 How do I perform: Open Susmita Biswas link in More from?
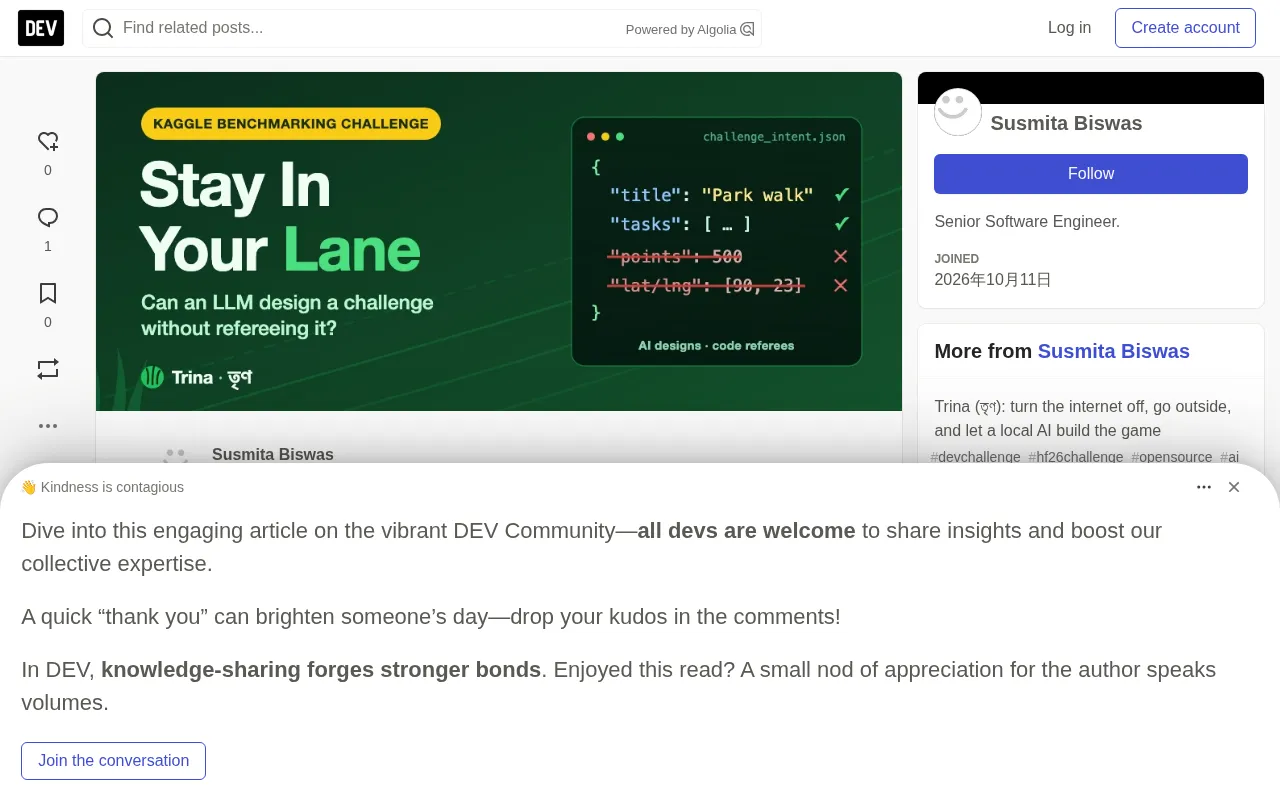(1113, 351)
